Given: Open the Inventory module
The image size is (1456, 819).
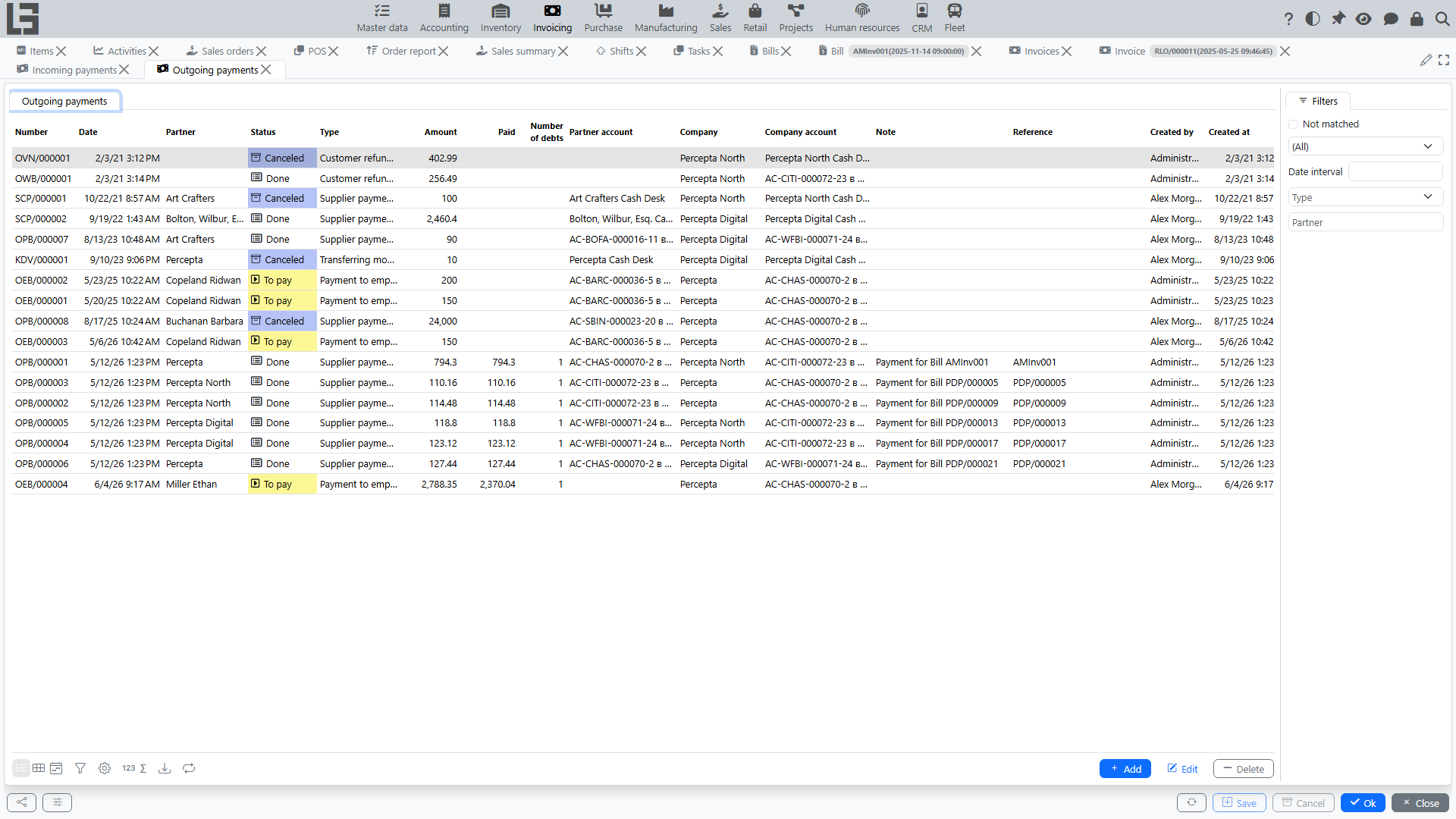Looking at the screenshot, I should (x=500, y=18).
